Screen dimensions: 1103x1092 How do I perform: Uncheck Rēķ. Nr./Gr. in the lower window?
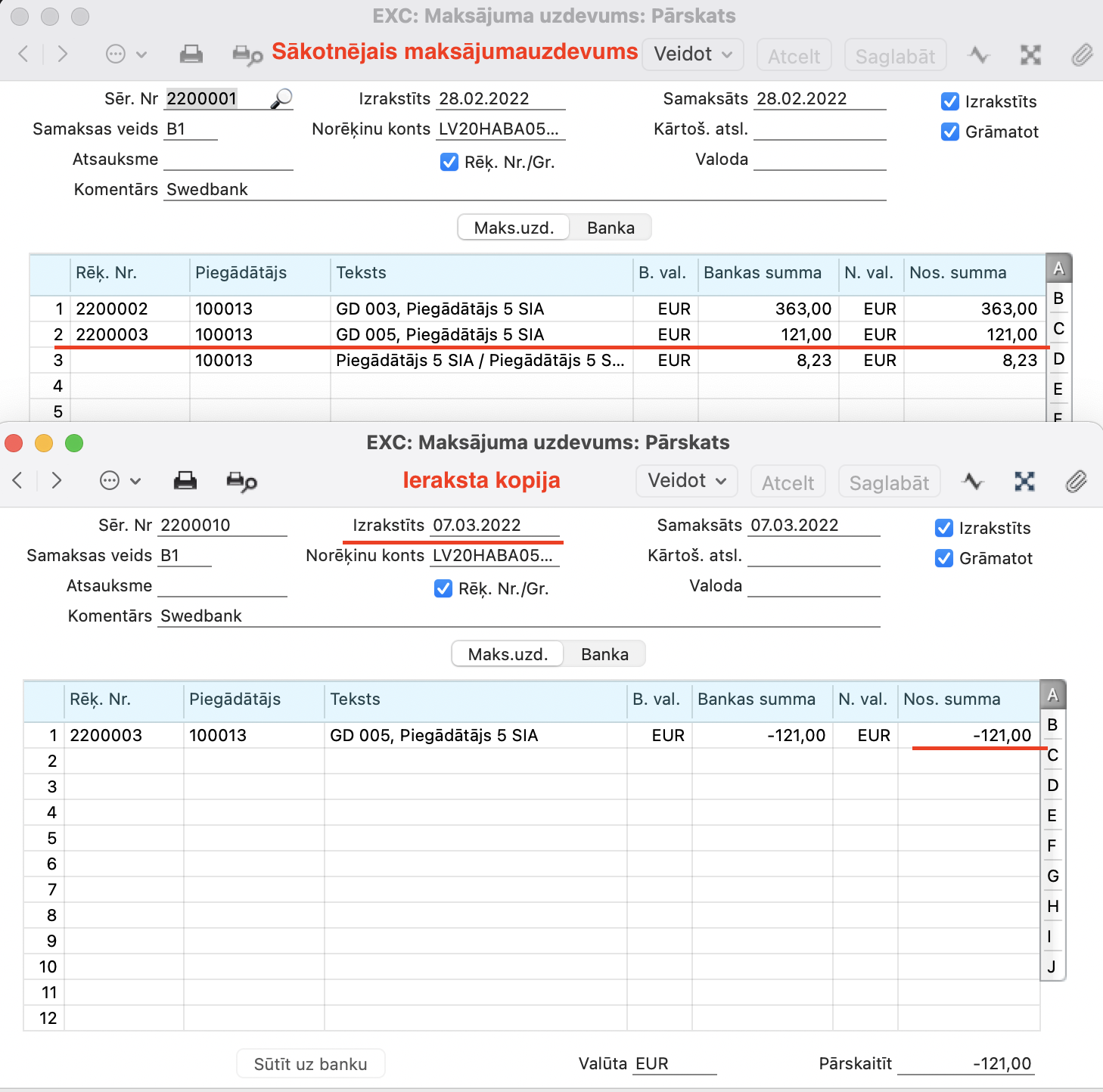pos(443,588)
